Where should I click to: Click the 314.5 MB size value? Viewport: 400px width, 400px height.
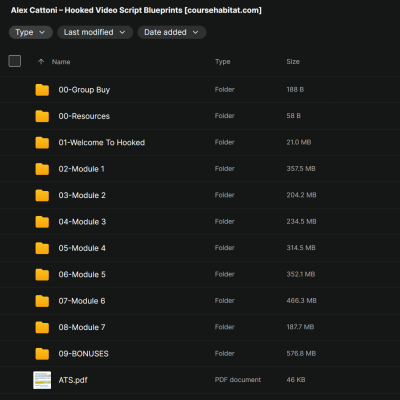(x=301, y=248)
